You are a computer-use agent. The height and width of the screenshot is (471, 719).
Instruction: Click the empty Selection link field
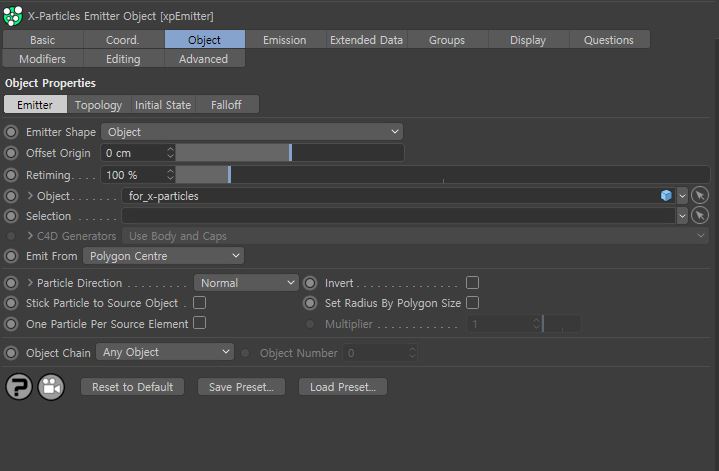point(398,216)
